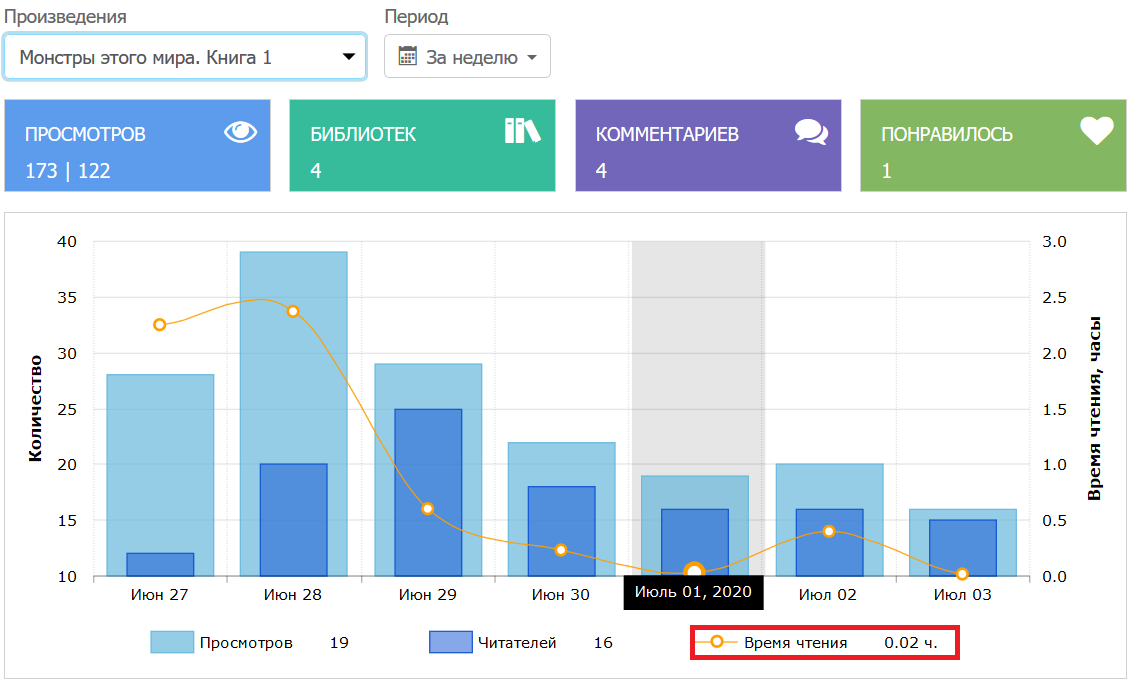This screenshot has height=681, width=1137.
Task: Open the Просмотров statistics card
Action: (138, 145)
